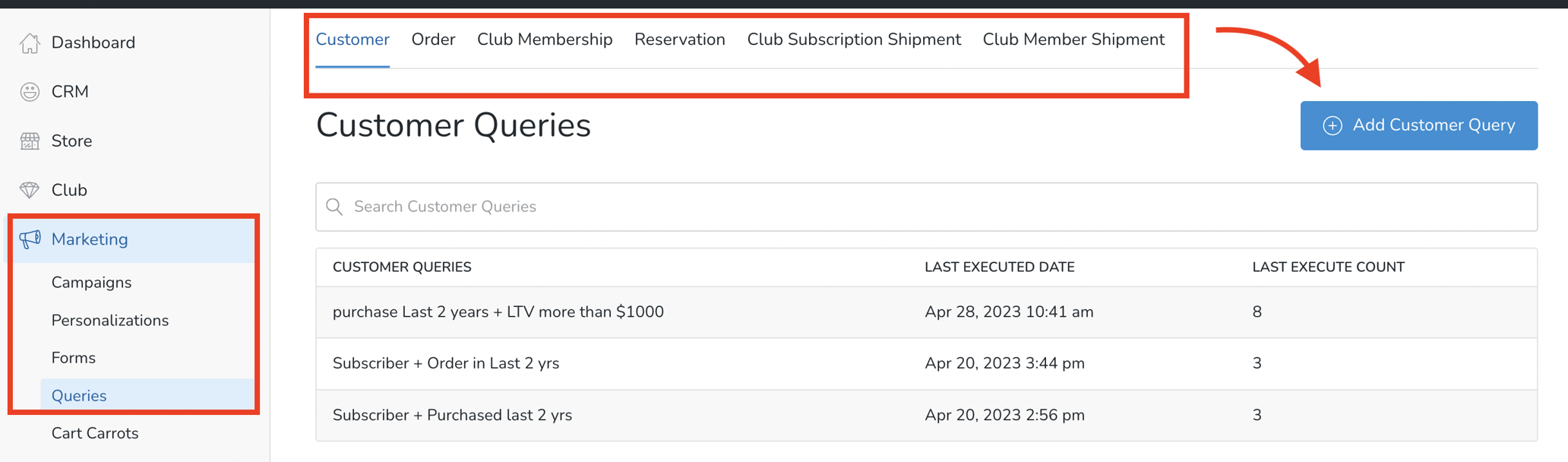
Task: Navigate to the Forms section
Action: [x=73, y=357]
